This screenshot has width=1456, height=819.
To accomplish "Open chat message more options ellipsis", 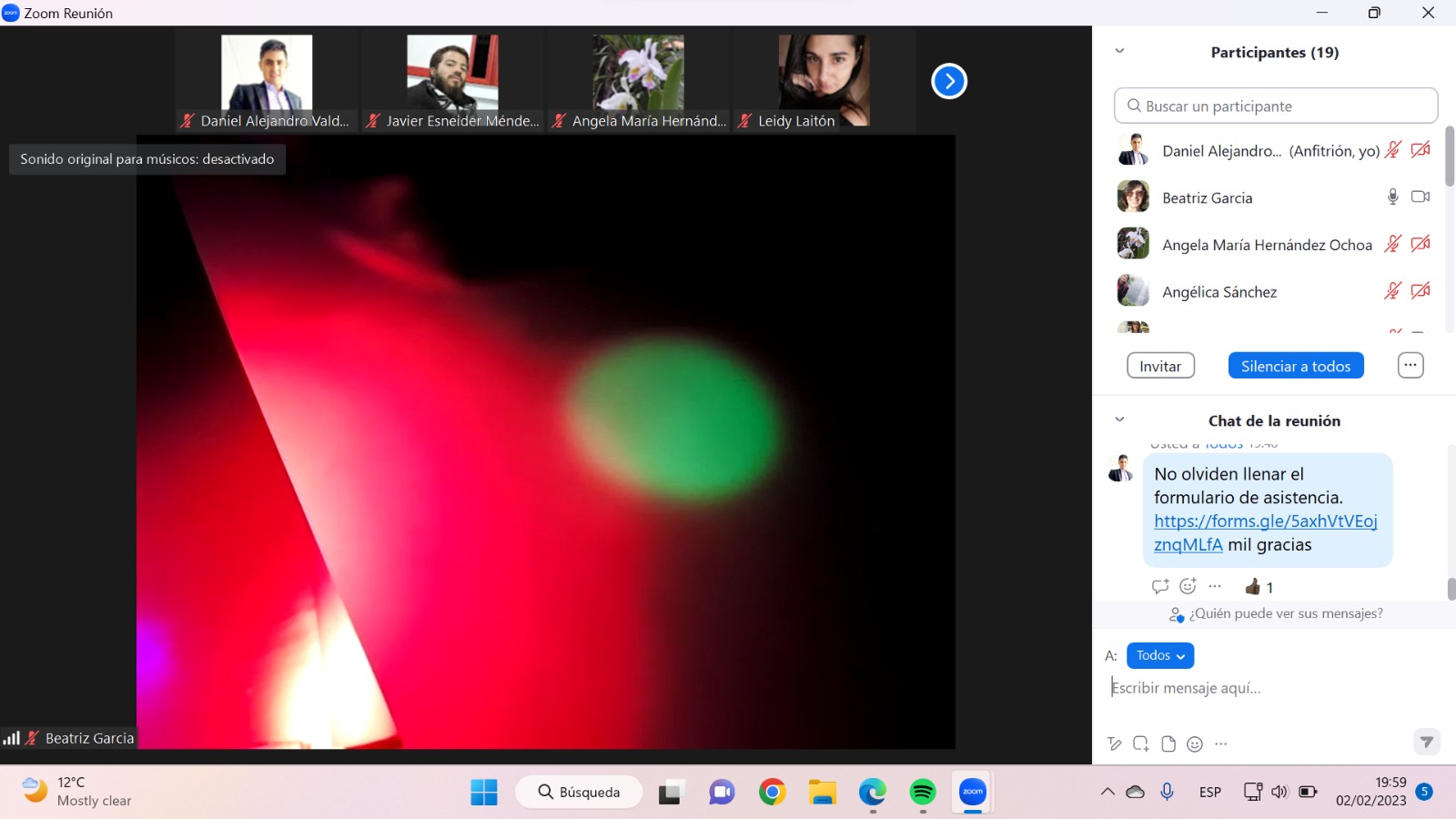I will click(1215, 587).
